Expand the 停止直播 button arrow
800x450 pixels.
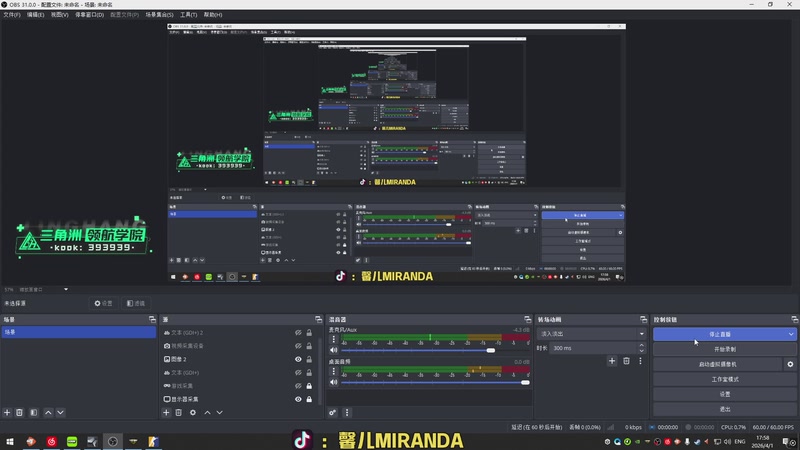point(791,334)
